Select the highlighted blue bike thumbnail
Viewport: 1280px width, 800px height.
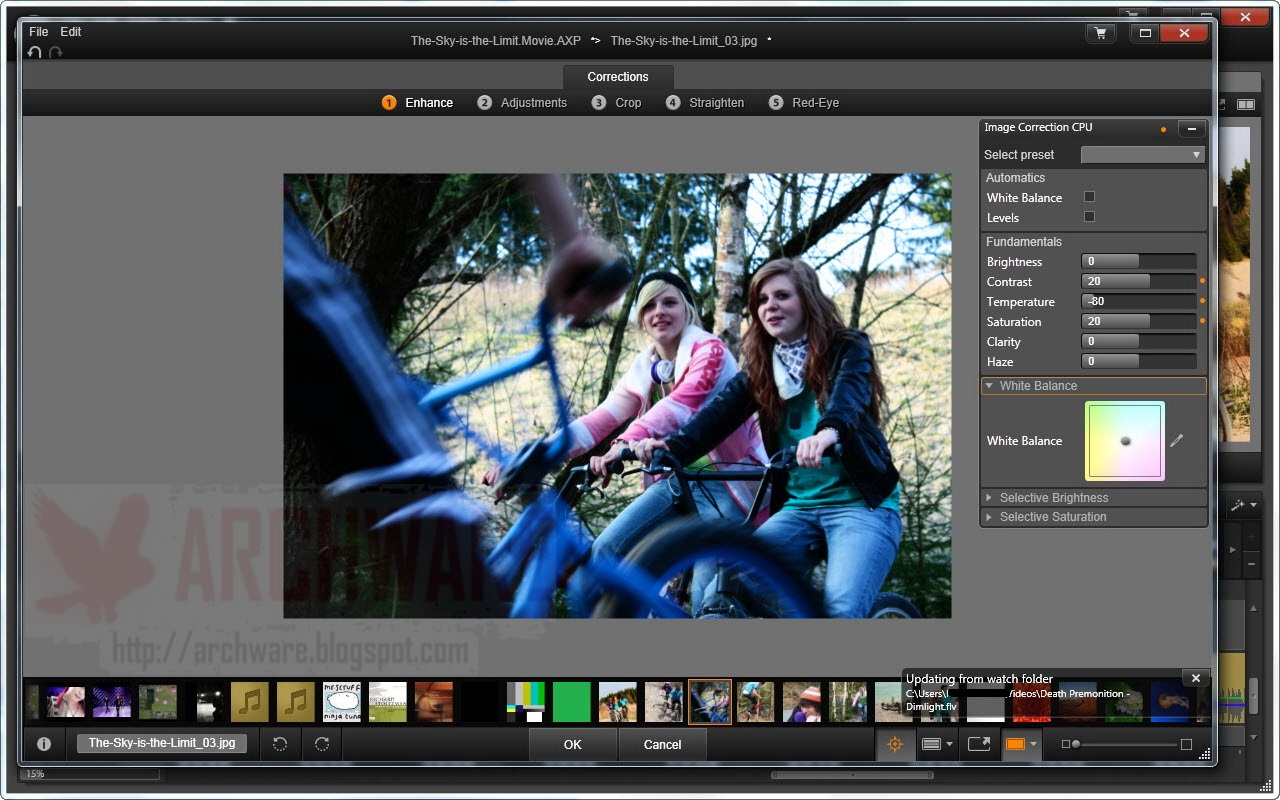[x=710, y=702]
